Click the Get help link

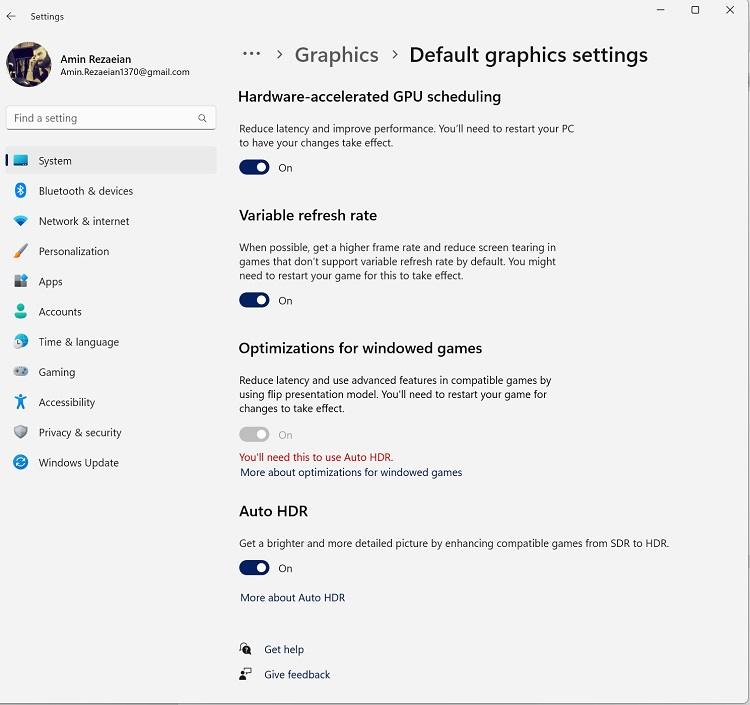click(283, 650)
